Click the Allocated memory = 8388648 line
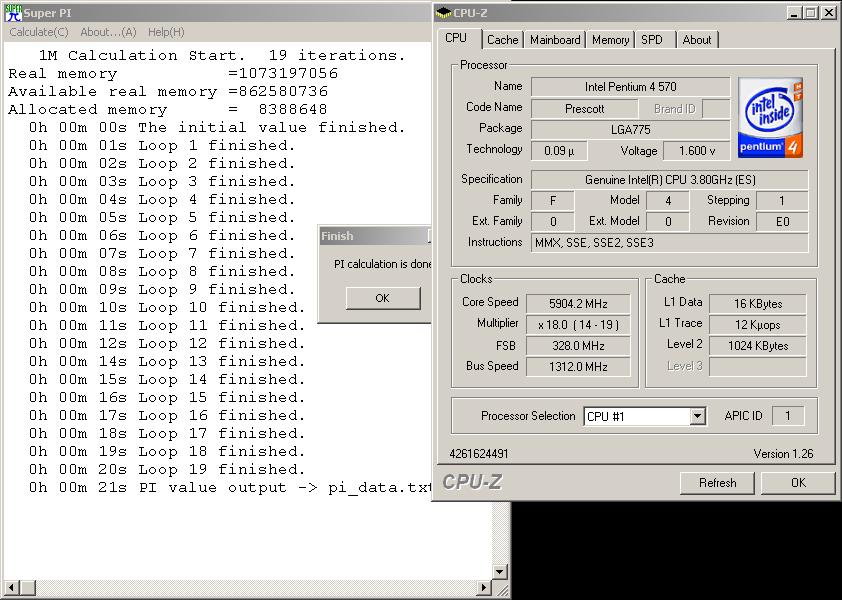The width and height of the screenshot is (842, 600). (168, 110)
